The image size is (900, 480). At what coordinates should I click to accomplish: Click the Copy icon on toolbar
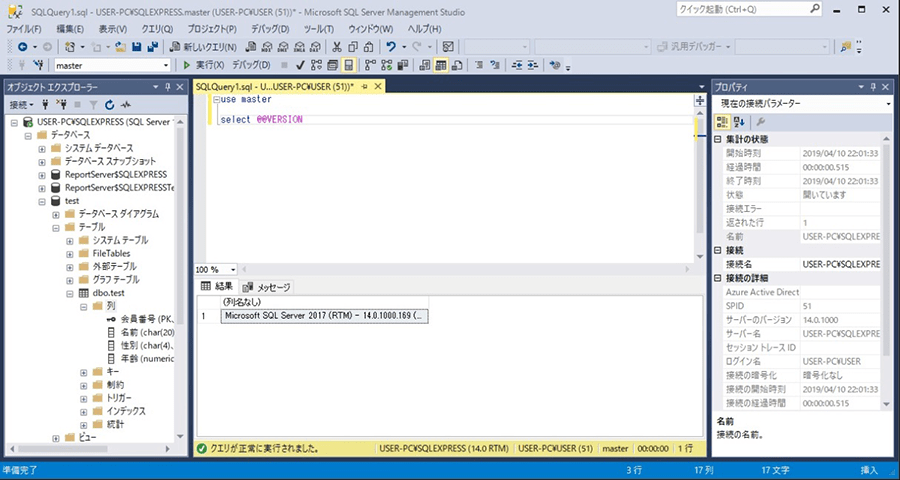[354, 47]
